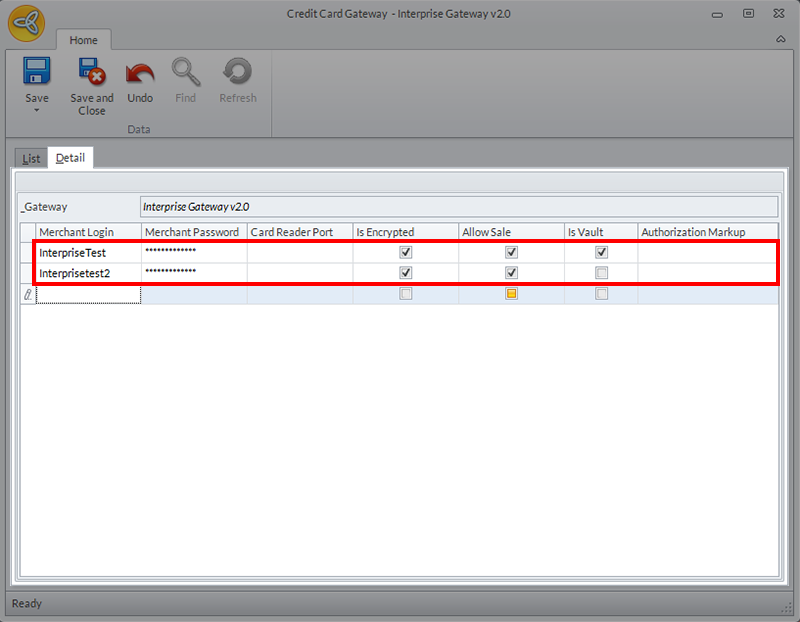Screen dimensions: 800x622
Task: Click the Refresh icon
Action: point(238,72)
